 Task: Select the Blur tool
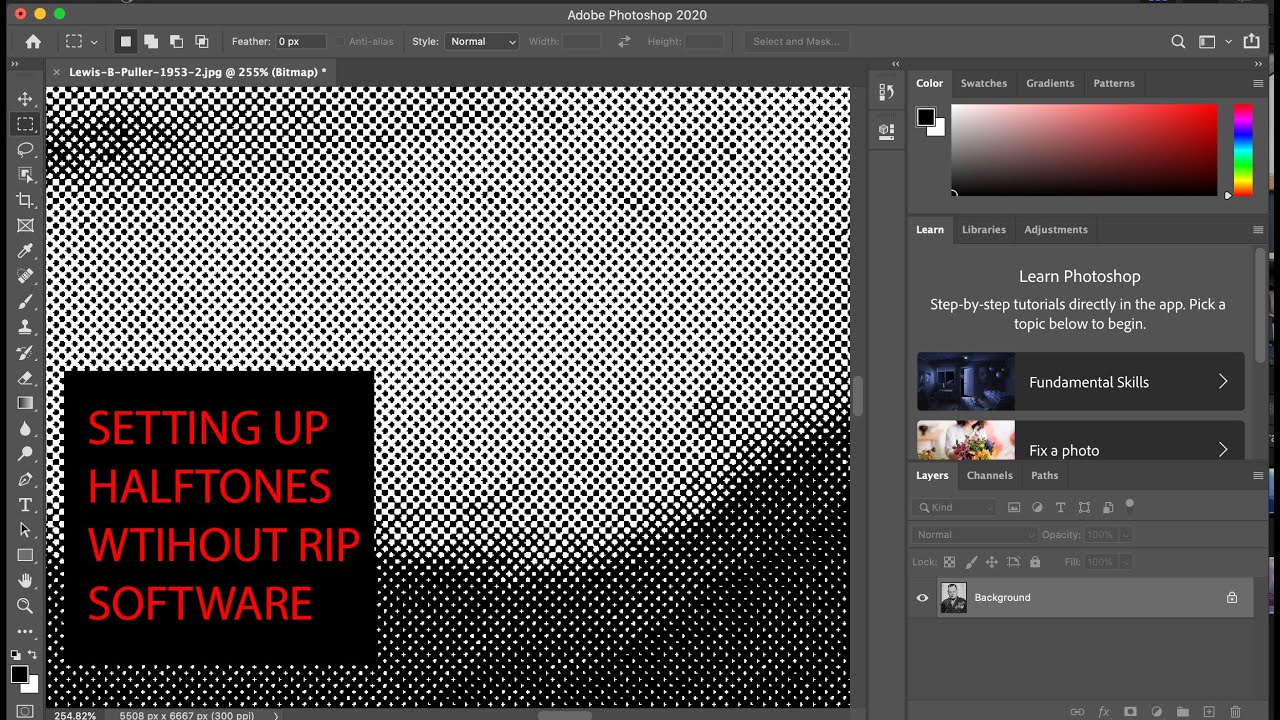[x=25, y=429]
